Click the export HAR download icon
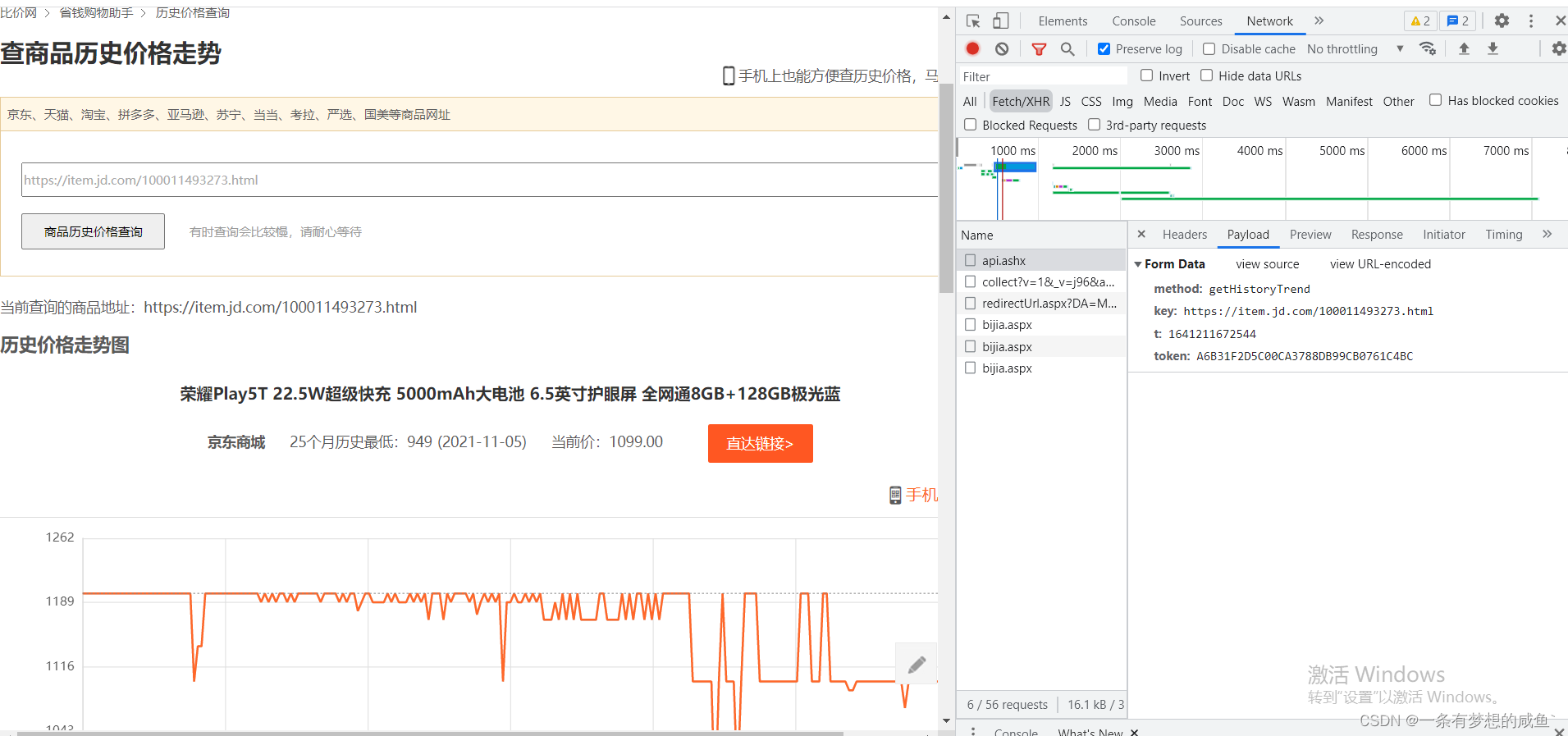Image resolution: width=1568 pixels, height=736 pixels. pos(1493,49)
